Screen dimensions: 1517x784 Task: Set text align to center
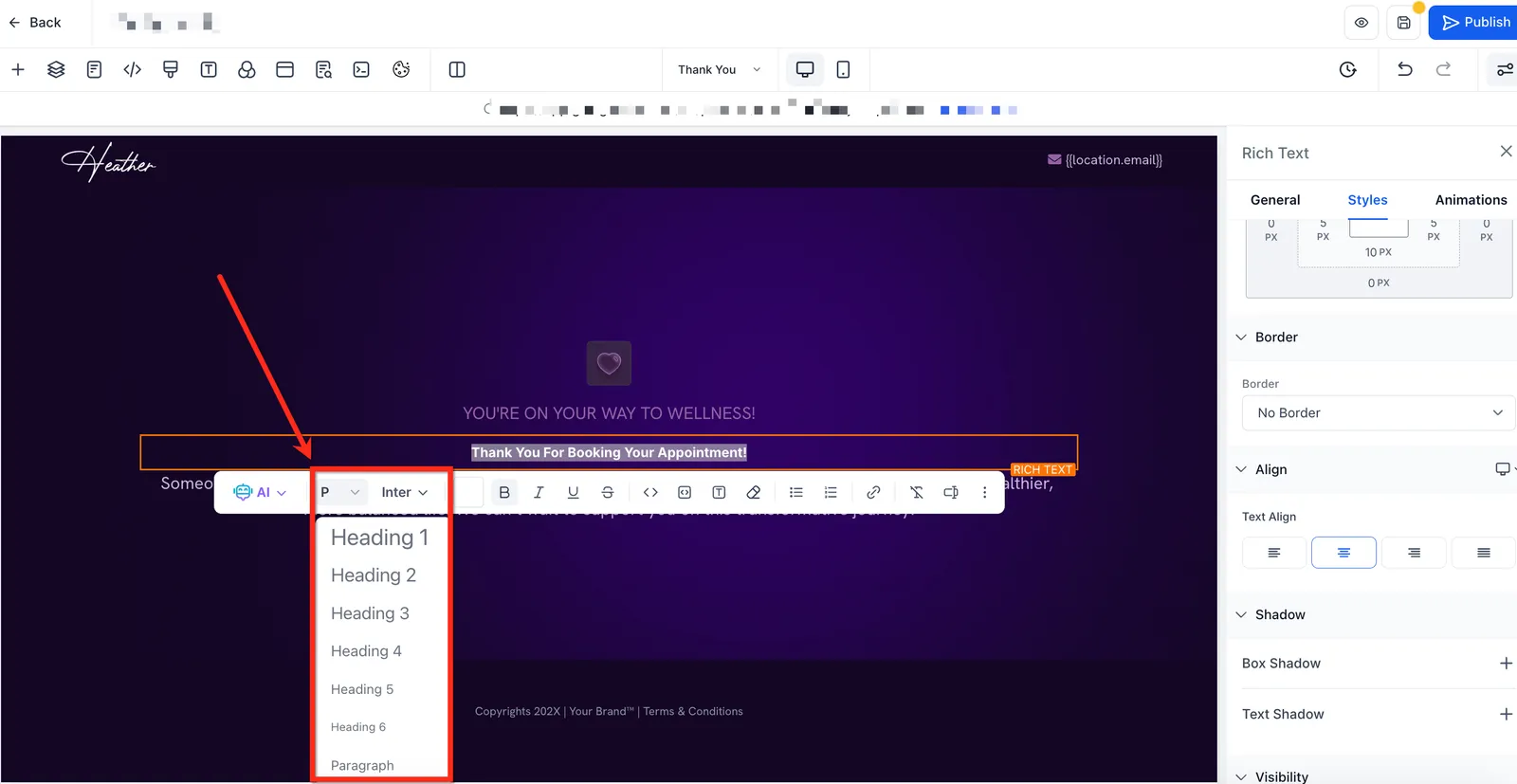tap(1343, 553)
